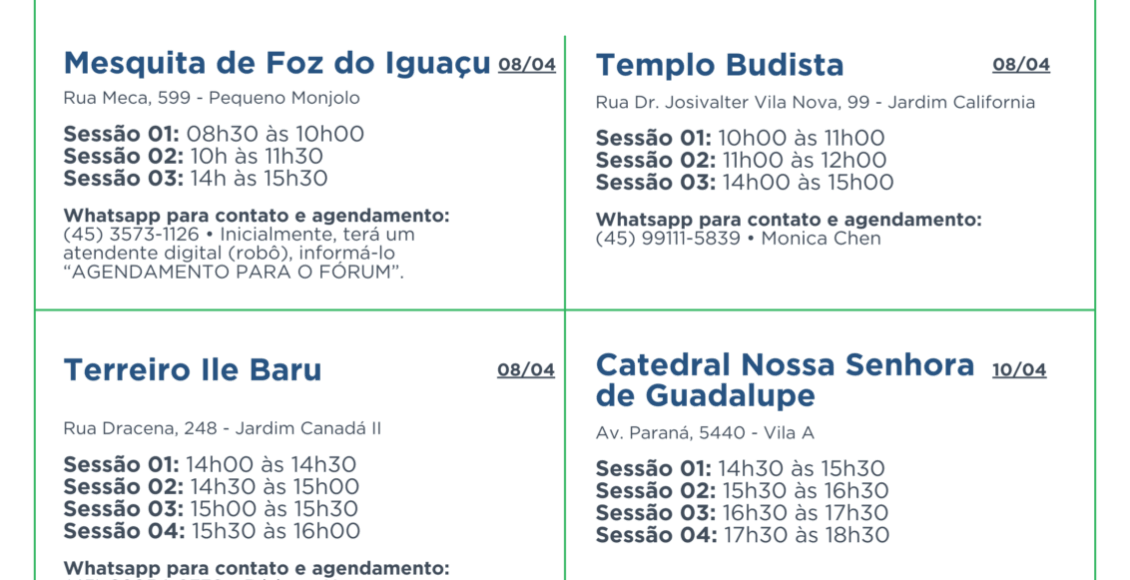Image resolution: width=1130 pixels, height=580 pixels.
Task: Click the Rua Meca, 599 address
Action: [211, 98]
